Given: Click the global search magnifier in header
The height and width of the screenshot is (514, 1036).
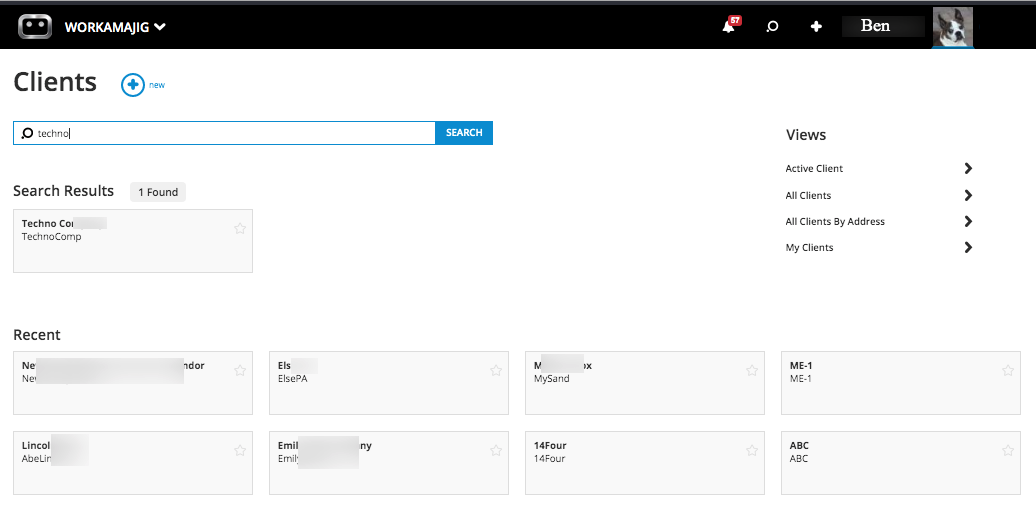Looking at the screenshot, I should (x=772, y=27).
